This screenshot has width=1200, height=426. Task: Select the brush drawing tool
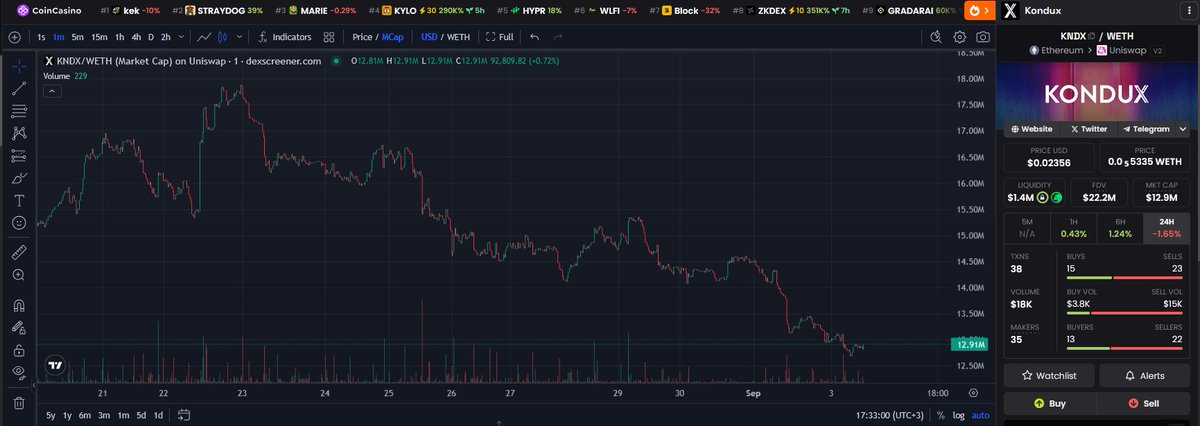pyautogui.click(x=18, y=178)
